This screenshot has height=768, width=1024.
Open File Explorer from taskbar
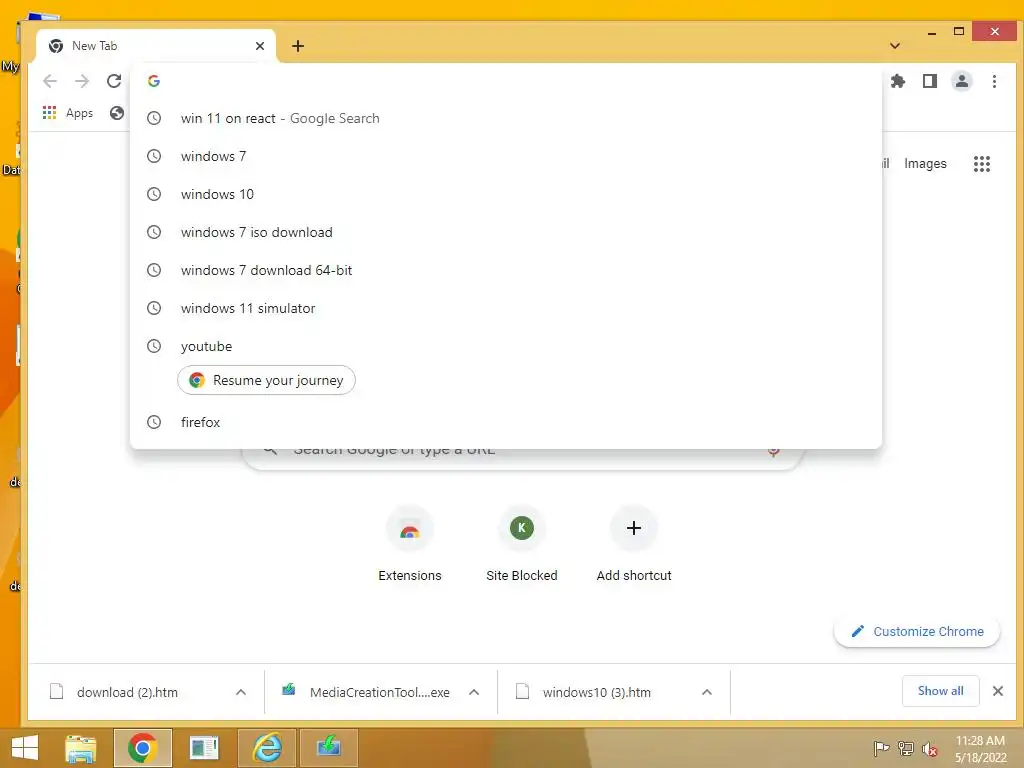point(81,748)
